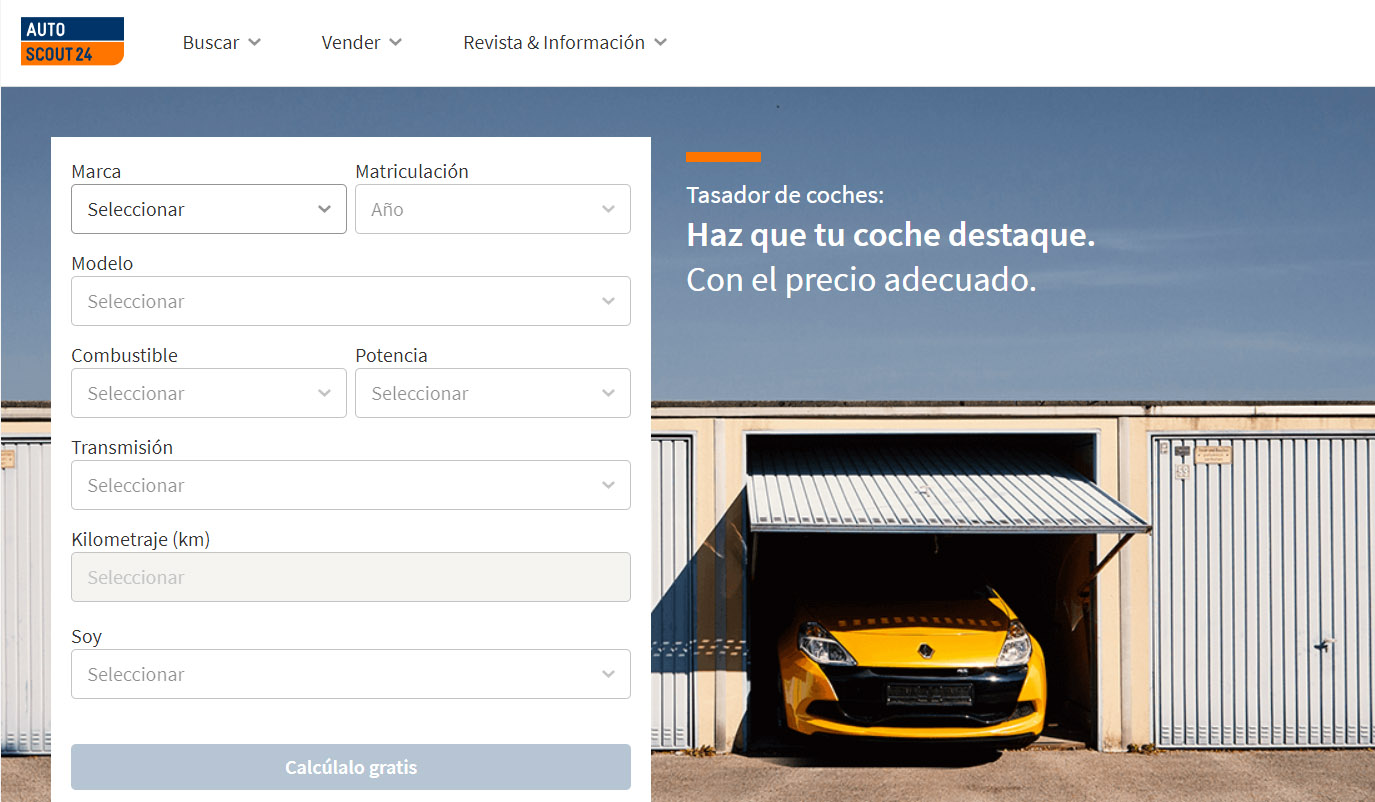Open the Soy dropdown

(x=350, y=674)
